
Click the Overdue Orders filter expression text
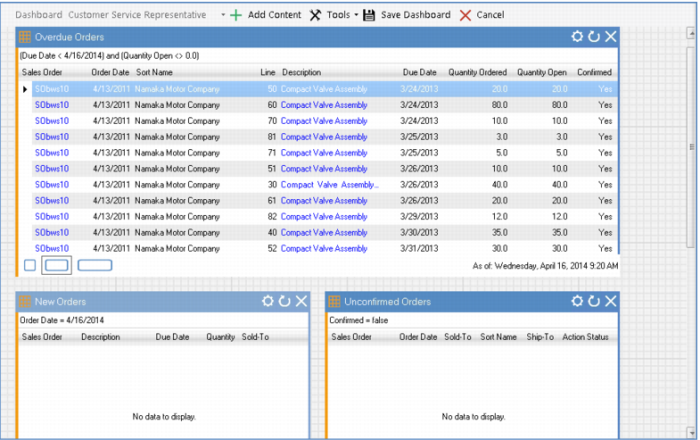click(109, 56)
